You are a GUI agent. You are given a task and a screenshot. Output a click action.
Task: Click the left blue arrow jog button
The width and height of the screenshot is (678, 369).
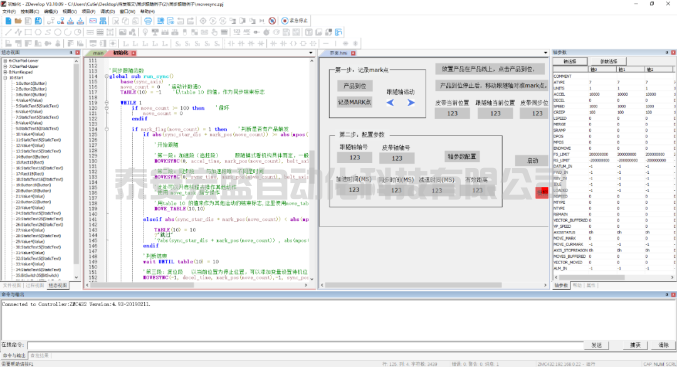pyautogui.click(x=390, y=103)
